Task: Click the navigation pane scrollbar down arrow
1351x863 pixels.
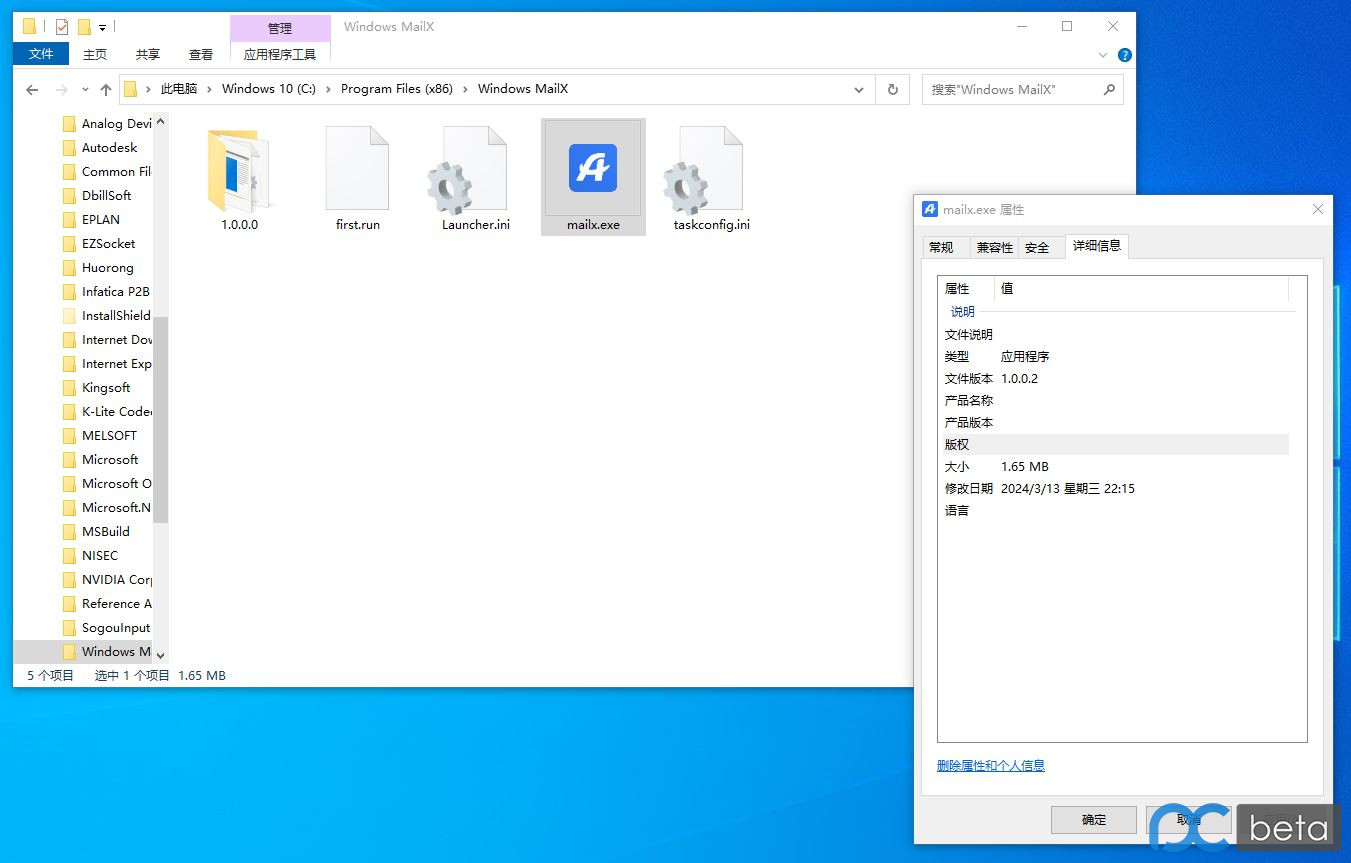Action: pyautogui.click(x=160, y=654)
